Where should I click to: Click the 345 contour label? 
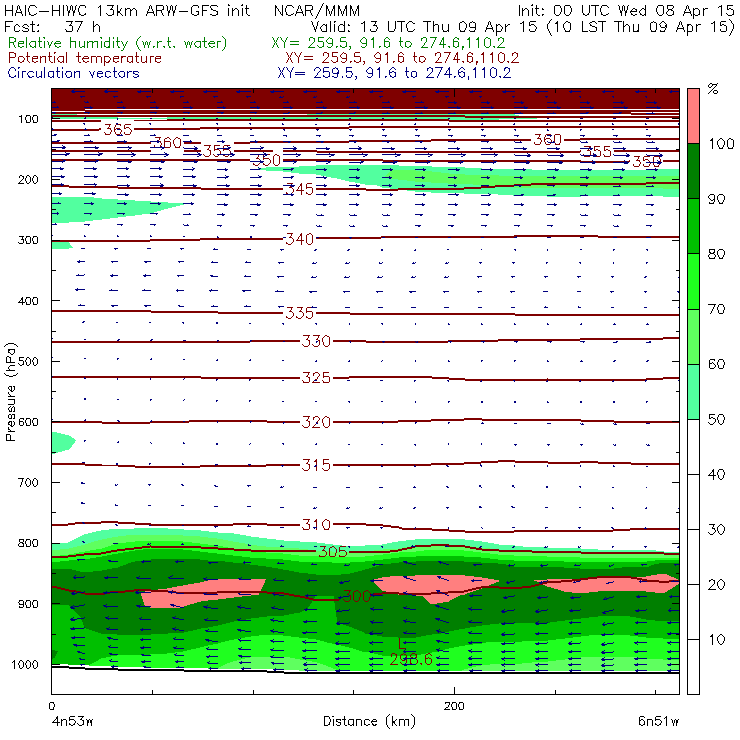pyautogui.click(x=299, y=189)
